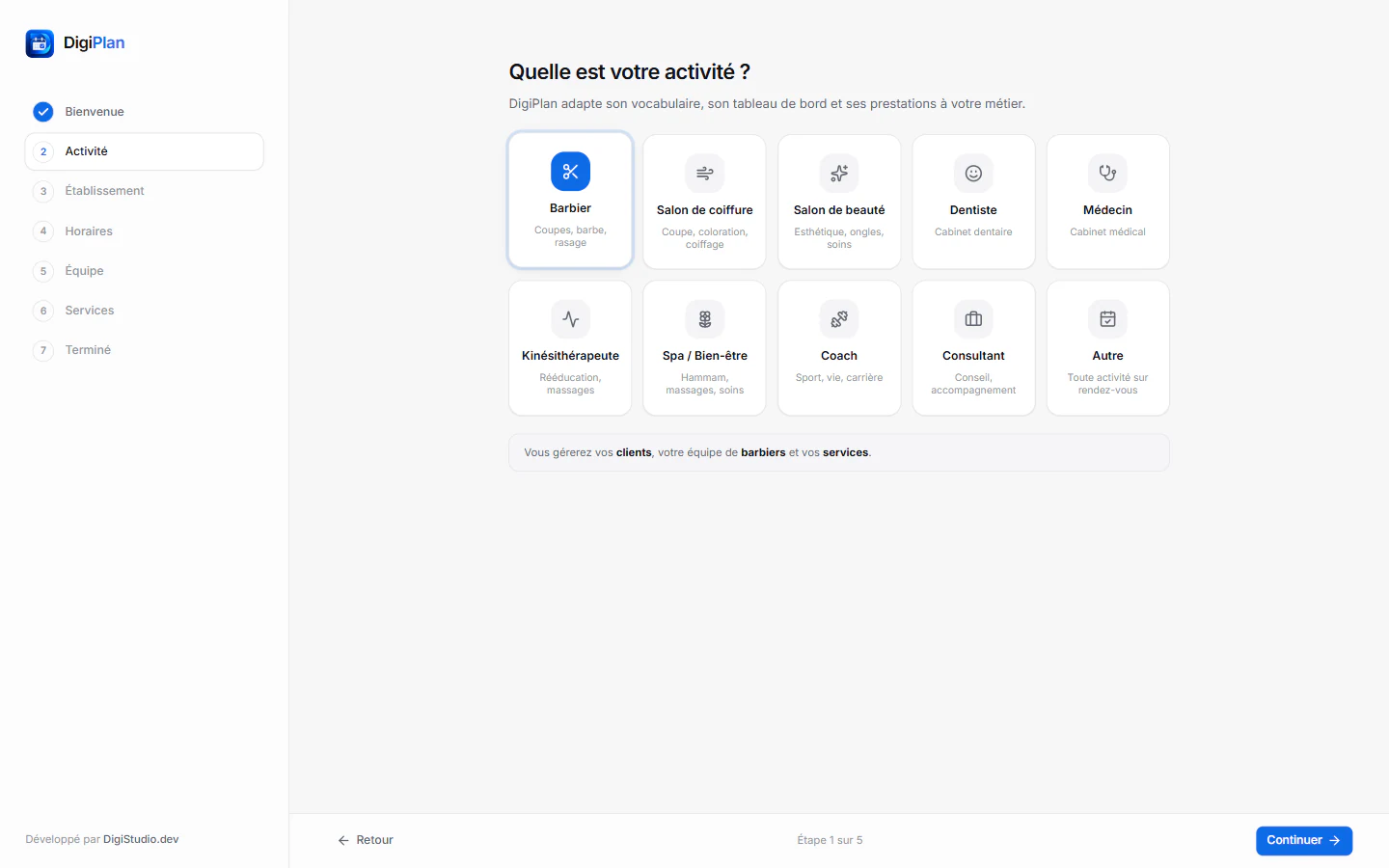
Task: Select the Kinésithérapeute card title
Action: pos(570,356)
